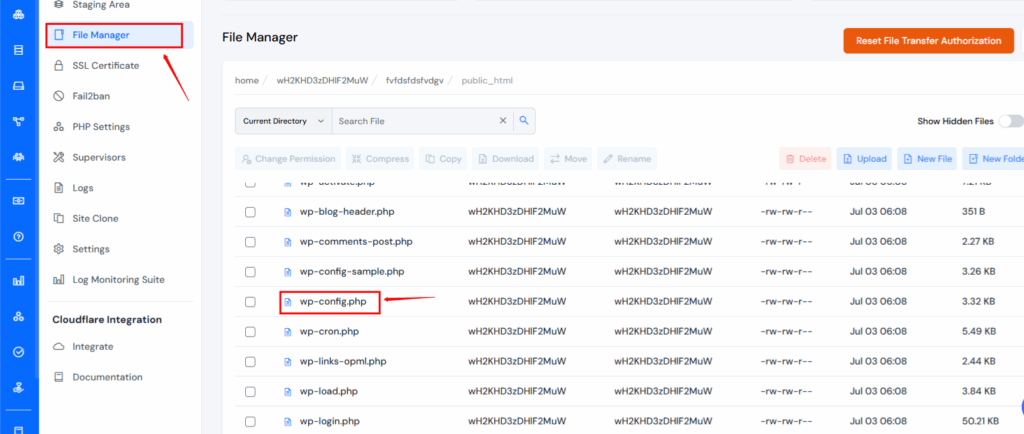This screenshot has width=1024, height=434.
Task: Click the banknote billing icon in blue rail
Action: [19, 201]
